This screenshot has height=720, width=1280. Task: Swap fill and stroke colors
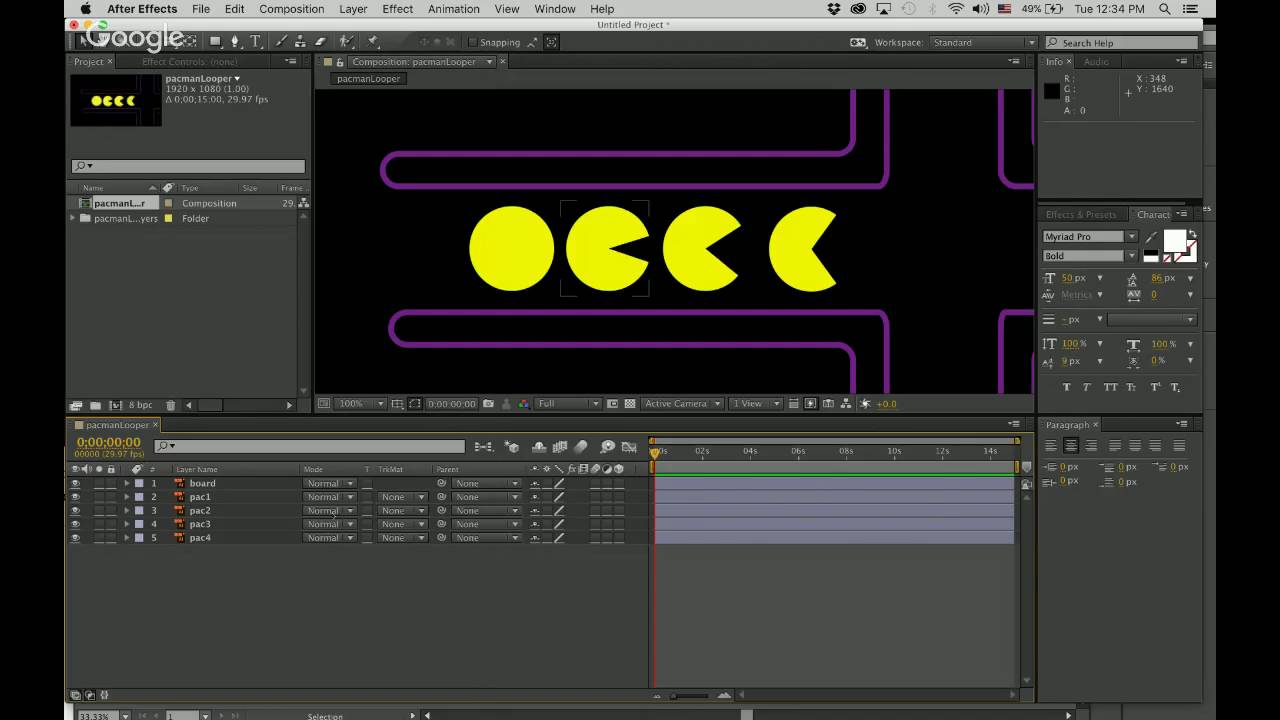click(x=1192, y=234)
